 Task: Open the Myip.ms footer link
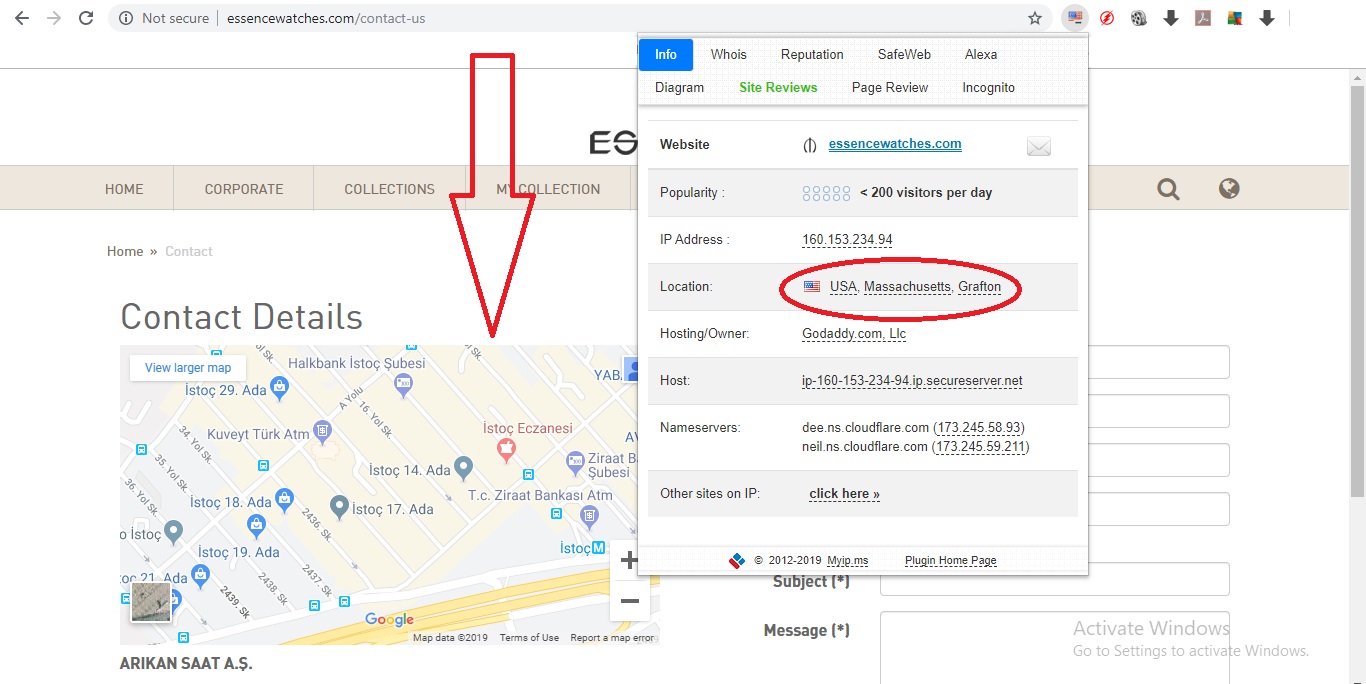pyautogui.click(x=847, y=560)
